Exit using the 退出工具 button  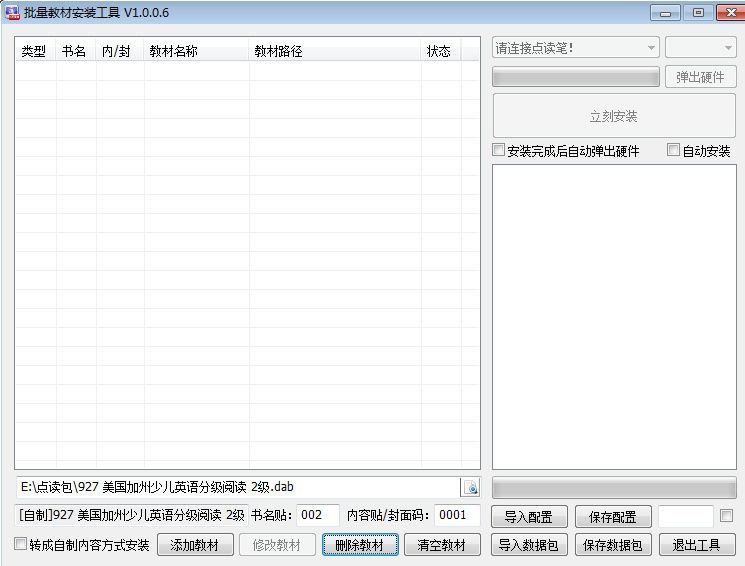tap(697, 545)
